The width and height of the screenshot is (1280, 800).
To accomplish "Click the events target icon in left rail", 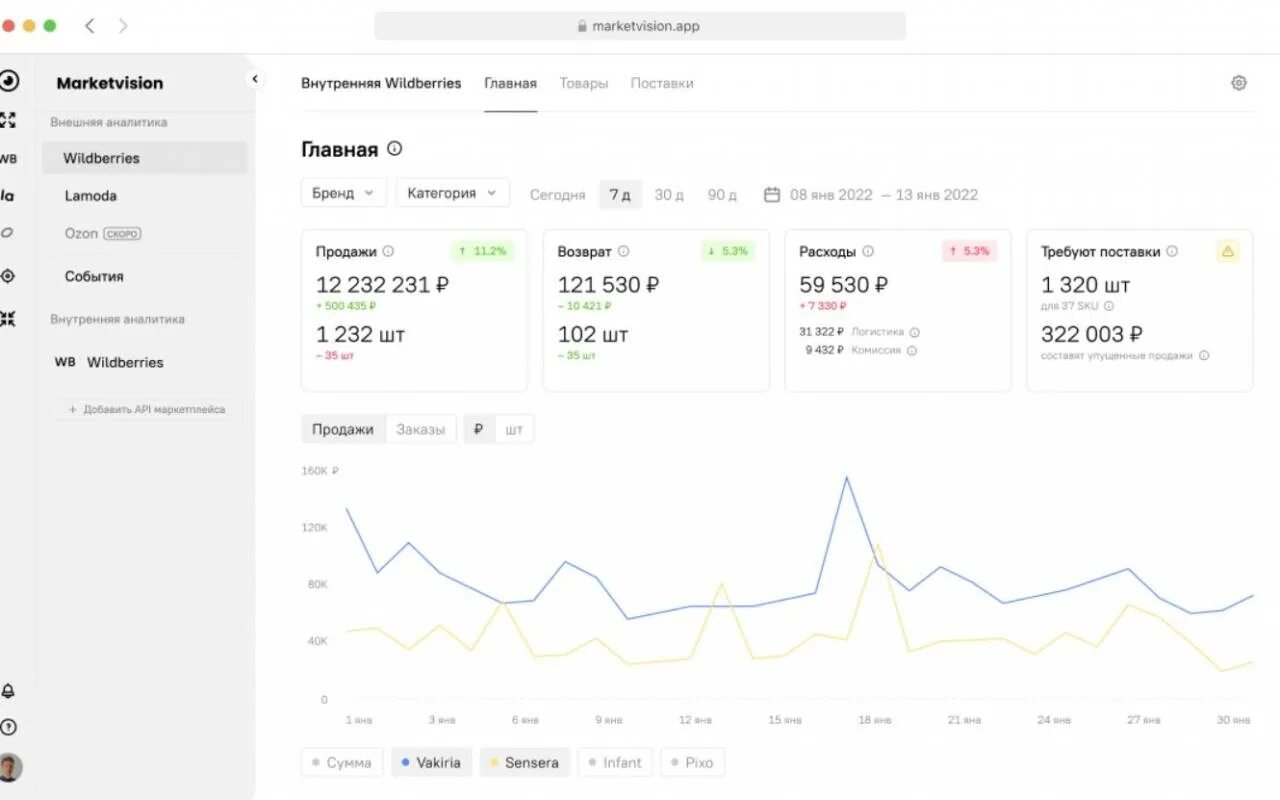I will (x=8, y=276).
